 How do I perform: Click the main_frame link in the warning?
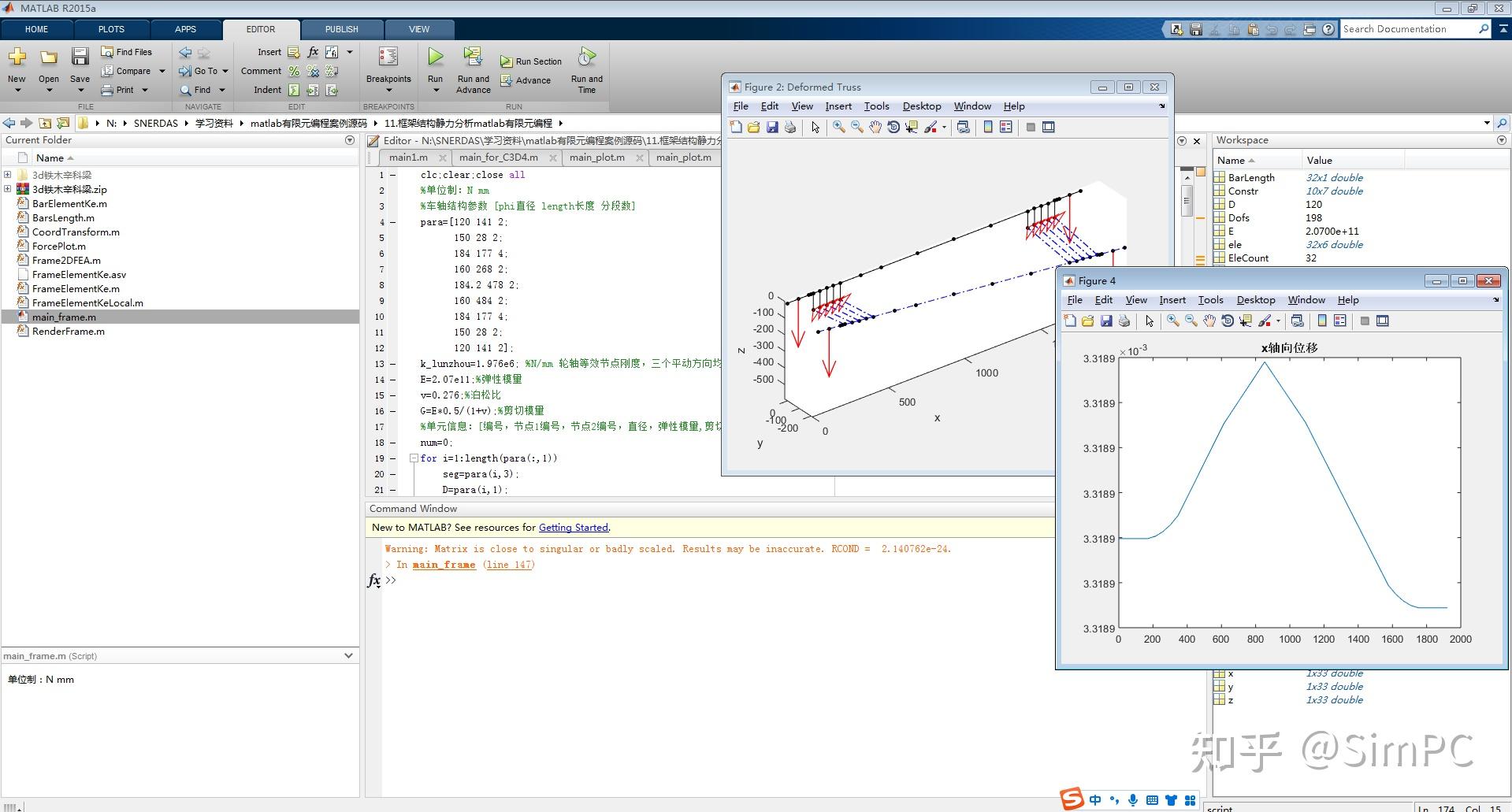tap(444, 565)
